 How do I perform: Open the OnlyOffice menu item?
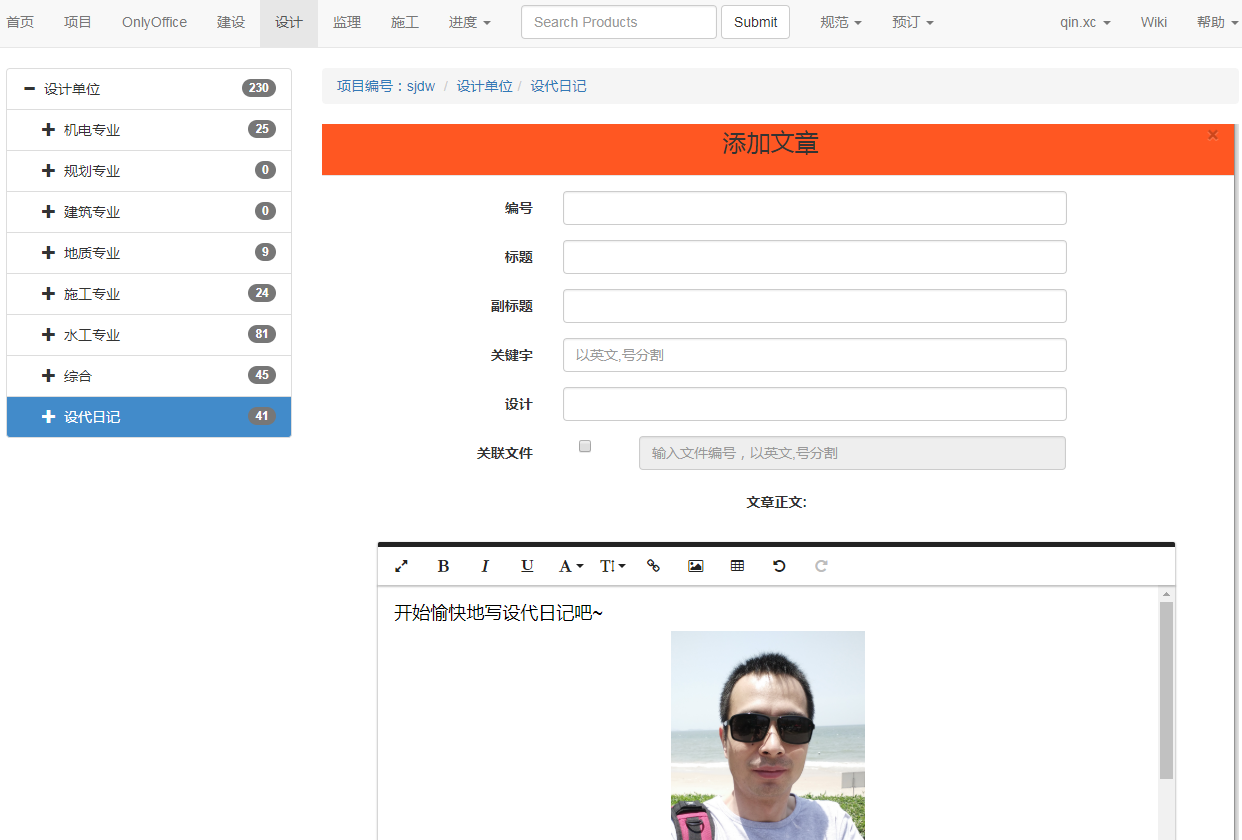[154, 22]
